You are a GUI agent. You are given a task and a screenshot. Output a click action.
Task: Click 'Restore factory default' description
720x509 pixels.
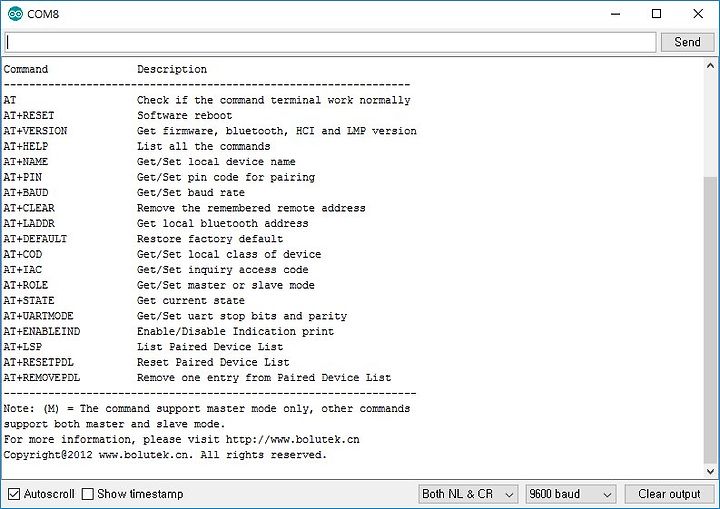click(x=210, y=239)
